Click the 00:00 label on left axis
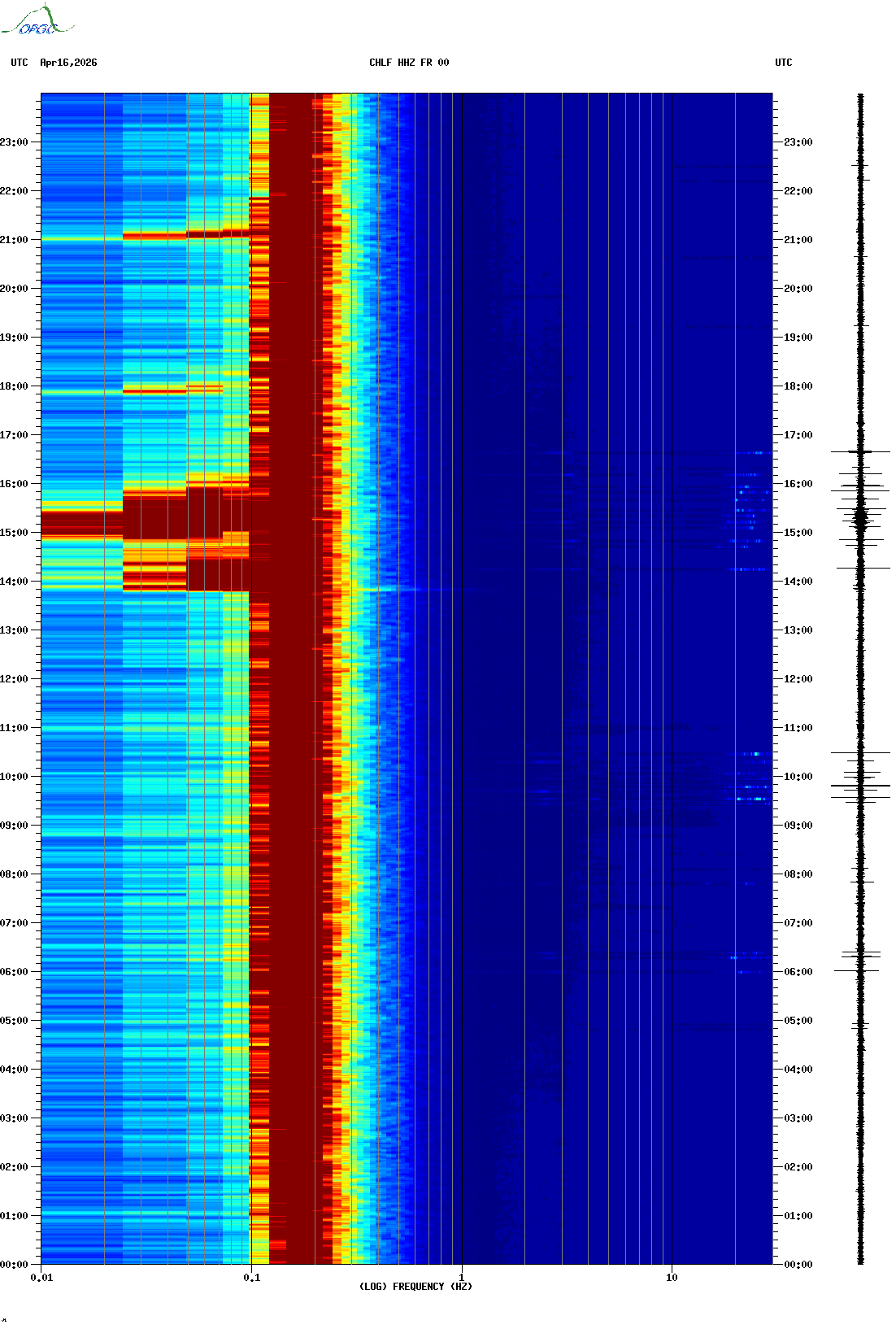The height and width of the screenshot is (1329, 896). pyautogui.click(x=15, y=1265)
